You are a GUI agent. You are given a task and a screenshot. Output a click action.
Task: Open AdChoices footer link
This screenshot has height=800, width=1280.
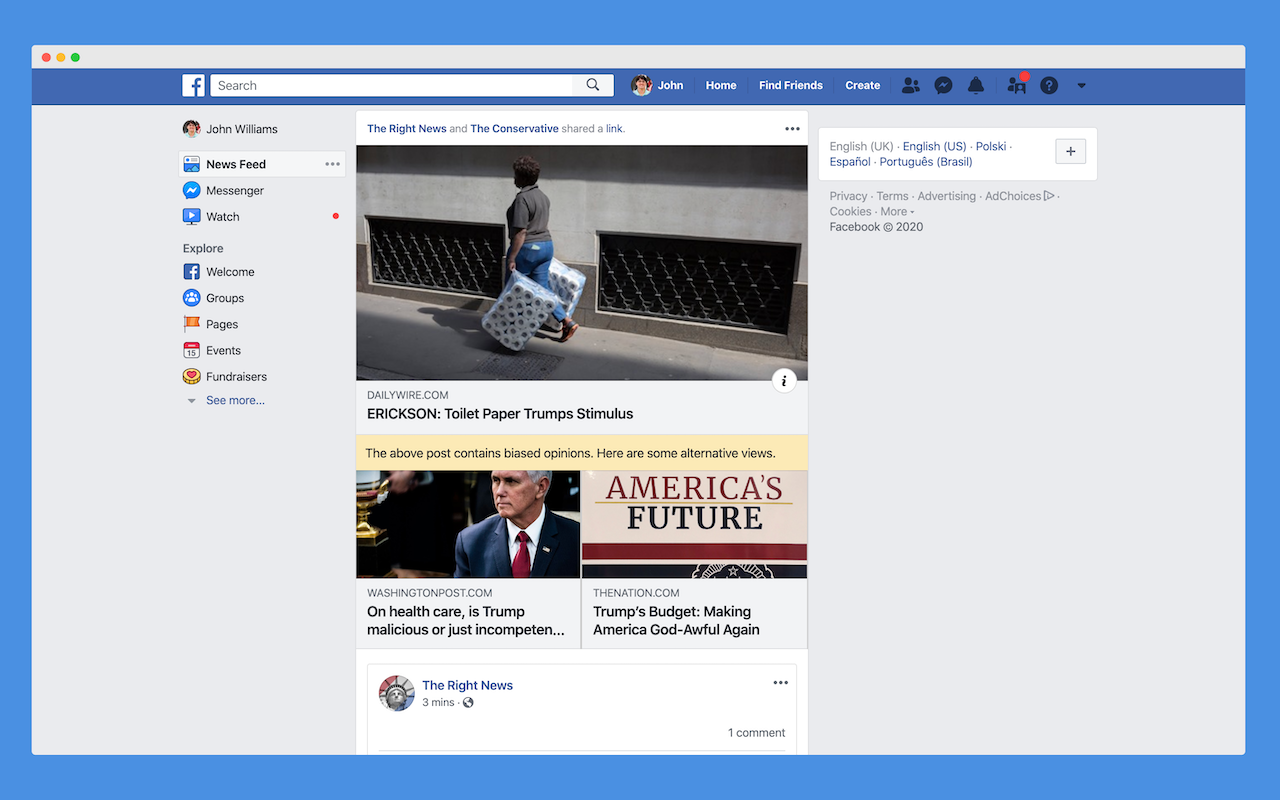(1019, 196)
